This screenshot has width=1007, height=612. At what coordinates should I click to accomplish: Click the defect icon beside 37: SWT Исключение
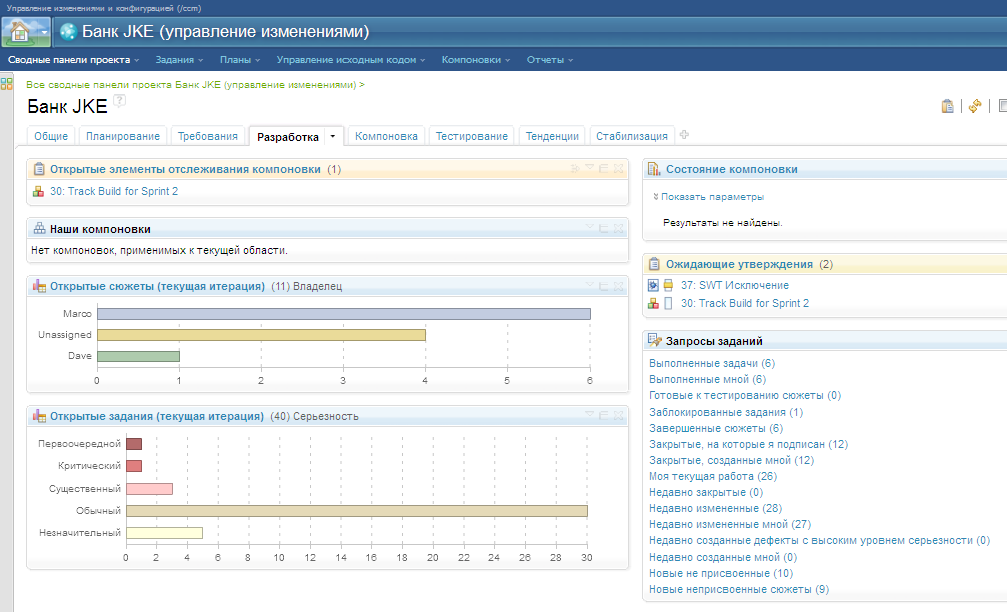tap(653, 285)
